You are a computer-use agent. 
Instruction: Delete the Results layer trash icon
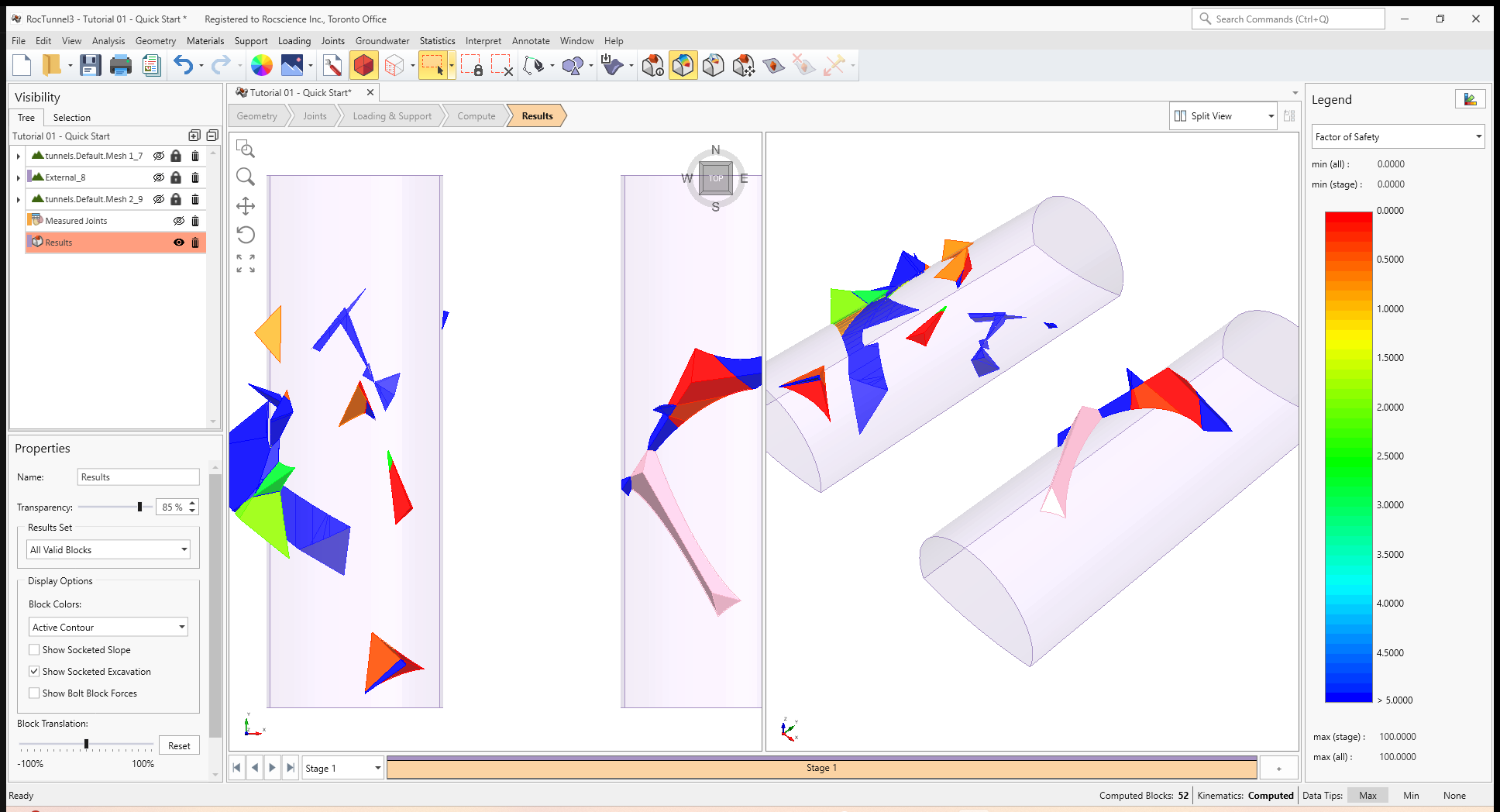point(195,243)
